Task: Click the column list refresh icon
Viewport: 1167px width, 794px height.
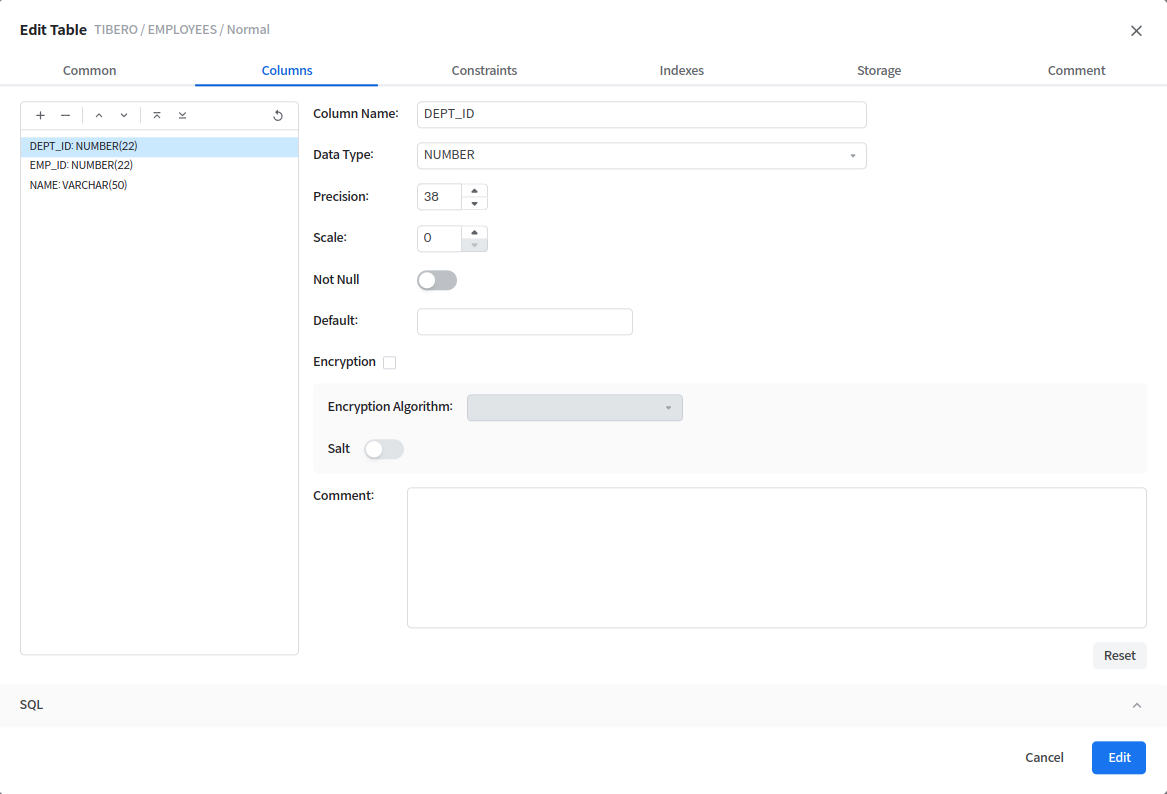Action: click(278, 116)
